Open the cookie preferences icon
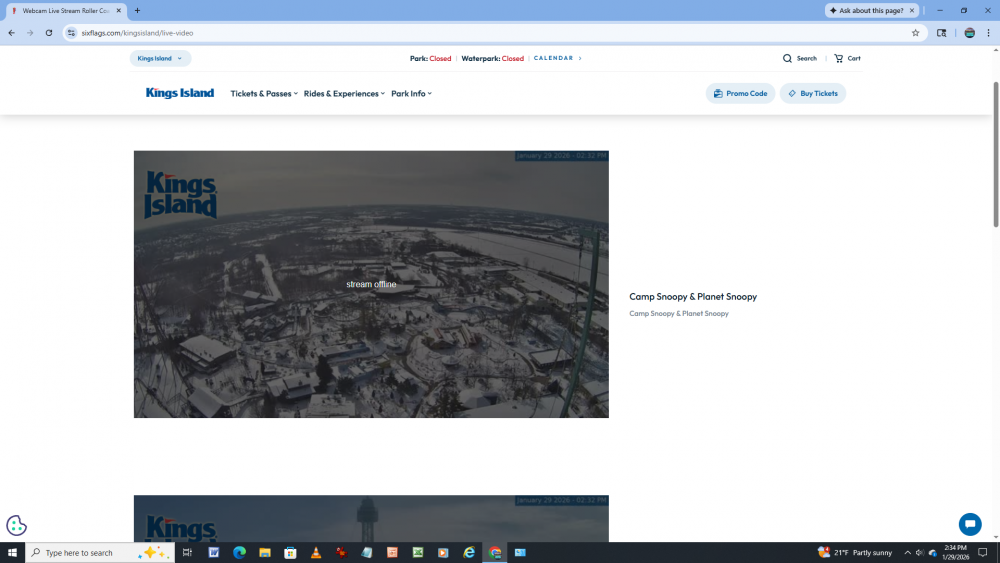This screenshot has width=1000, height=563. [x=16, y=525]
